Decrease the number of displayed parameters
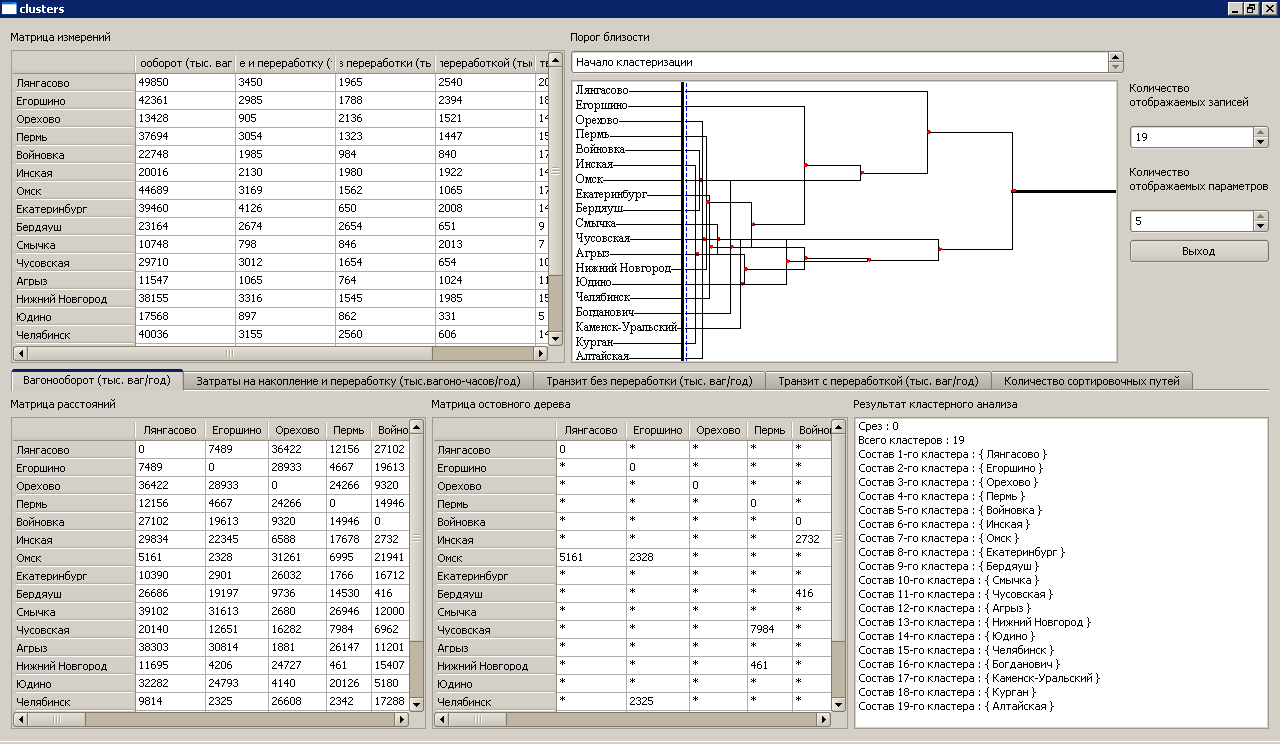Screen dimensions: 1280x744 coord(1260,225)
